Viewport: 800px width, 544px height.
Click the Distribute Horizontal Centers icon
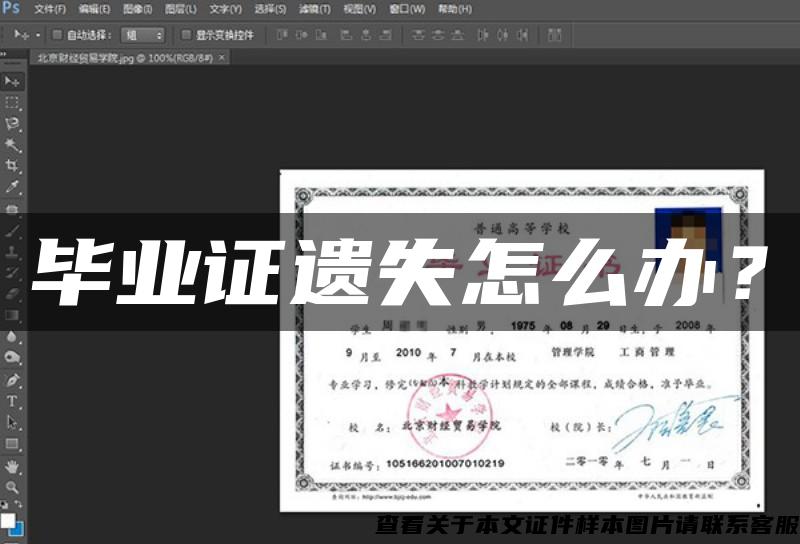pos(503,35)
